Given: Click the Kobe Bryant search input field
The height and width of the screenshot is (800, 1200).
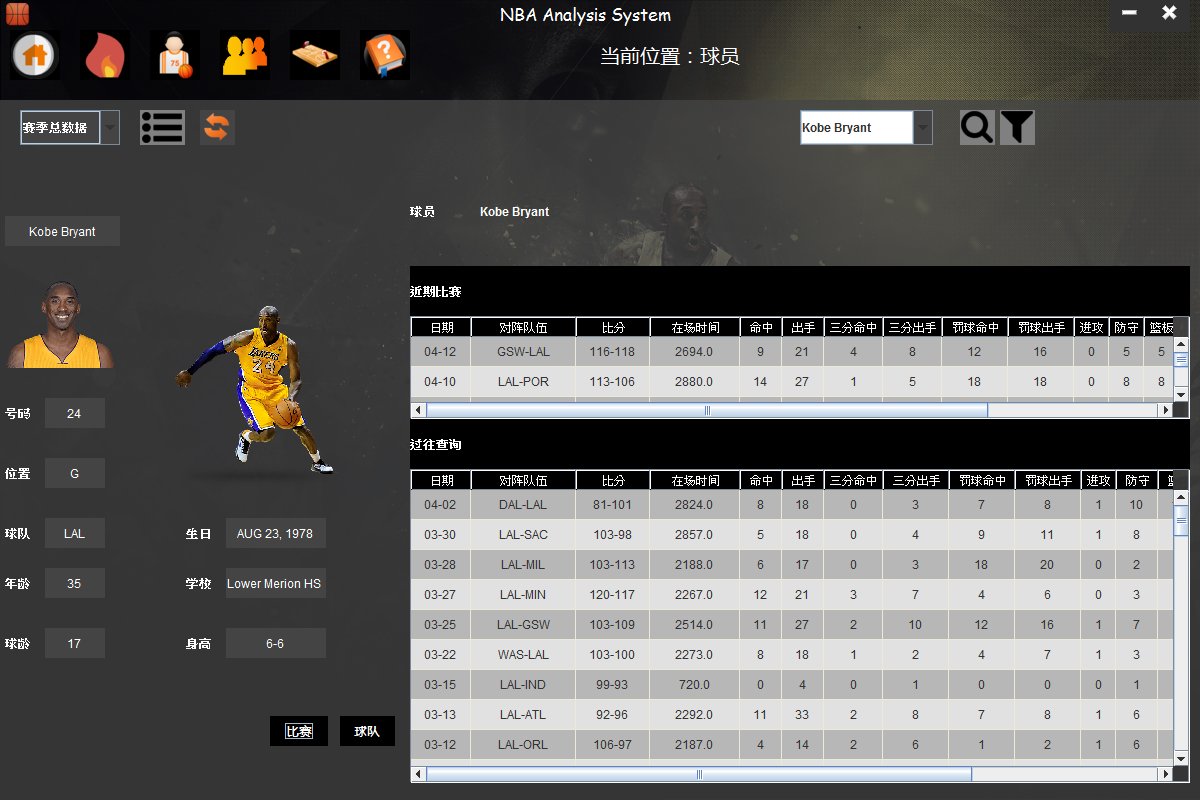Looking at the screenshot, I should [x=856, y=128].
